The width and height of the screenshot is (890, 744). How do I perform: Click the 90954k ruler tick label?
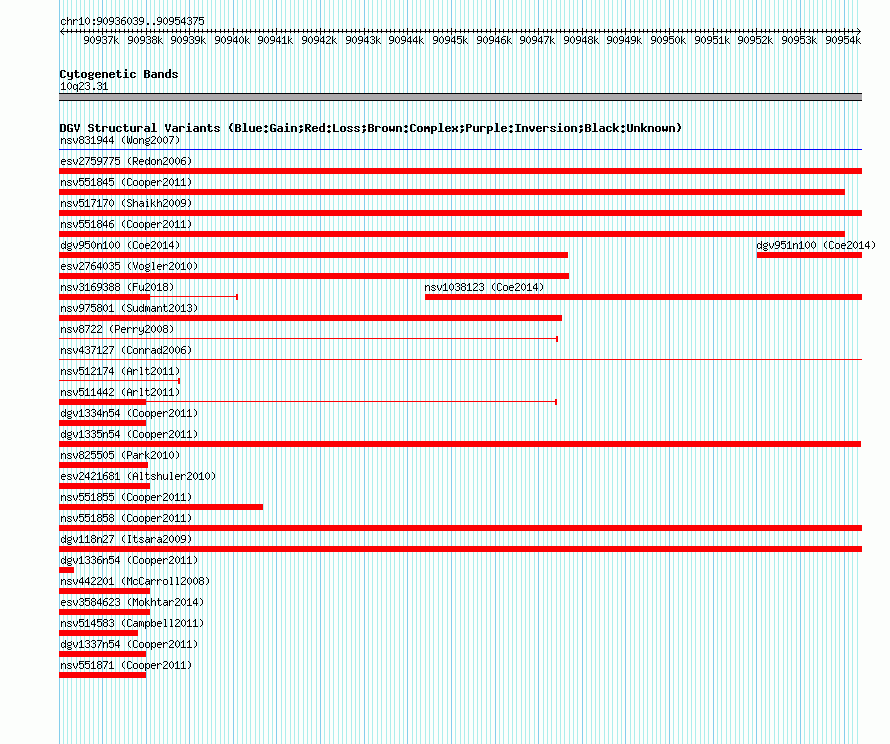pos(843,40)
